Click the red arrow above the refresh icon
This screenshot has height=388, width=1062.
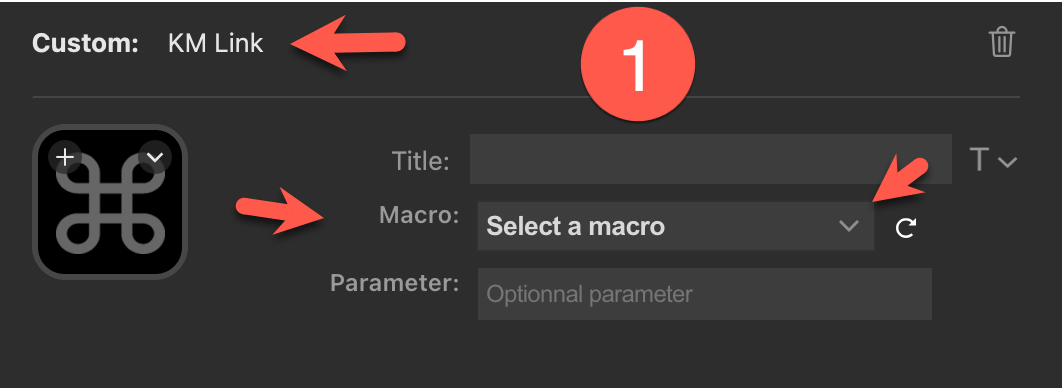coord(899,179)
